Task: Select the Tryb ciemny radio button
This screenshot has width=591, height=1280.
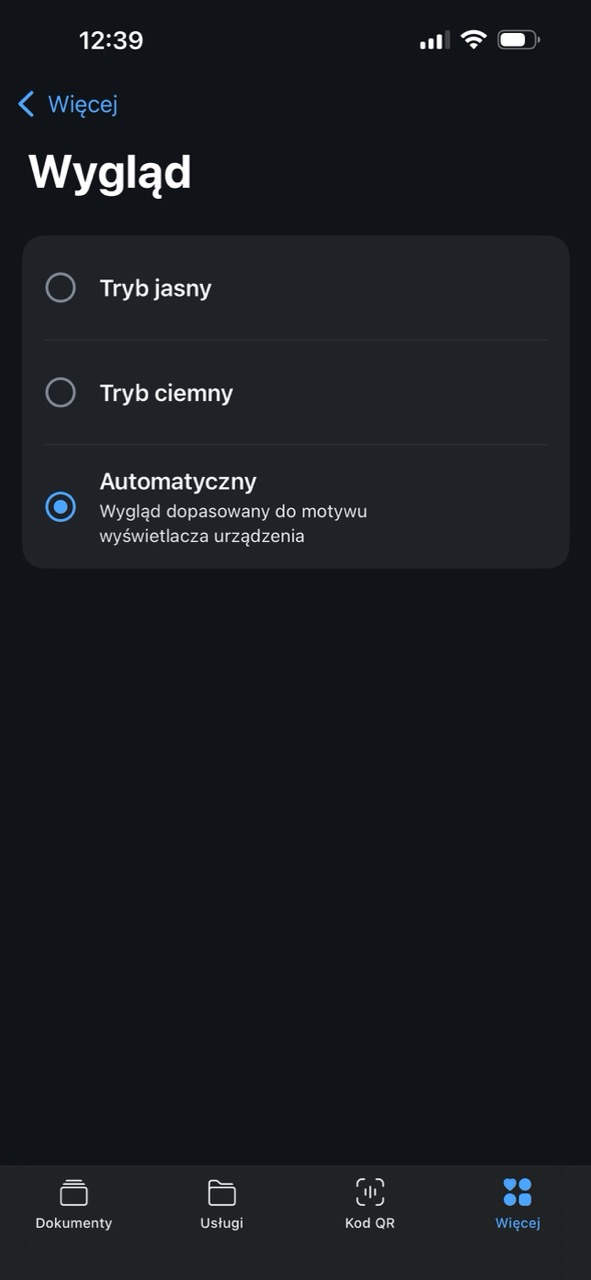Action: pyautogui.click(x=61, y=392)
